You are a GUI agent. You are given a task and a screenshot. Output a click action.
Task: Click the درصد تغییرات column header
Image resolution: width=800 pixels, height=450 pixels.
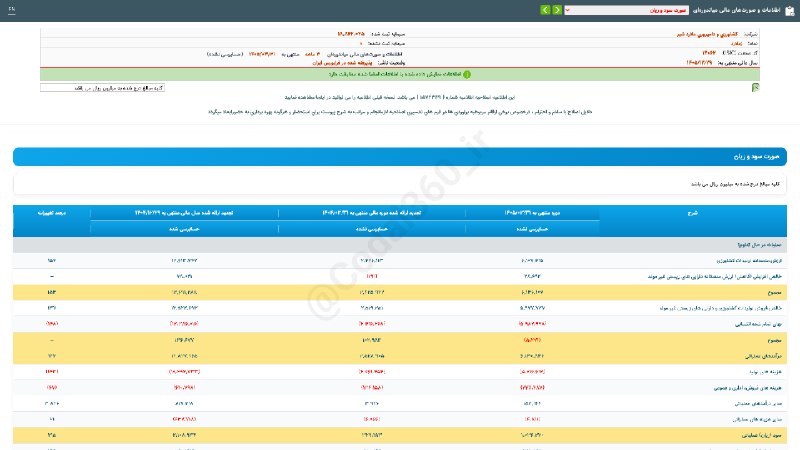52,213
